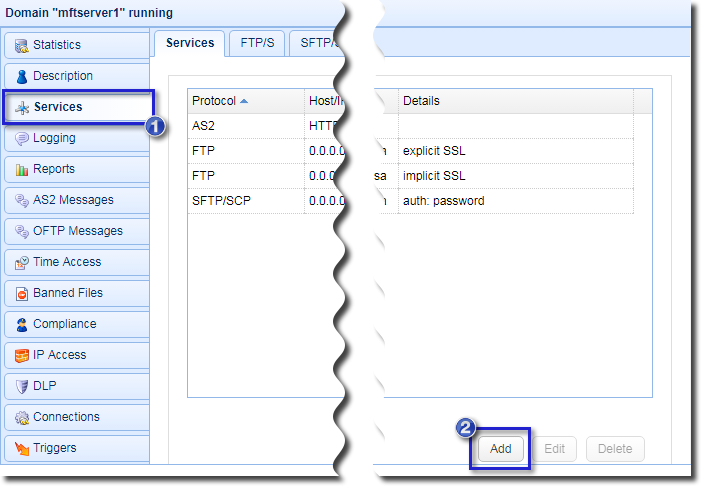Image resolution: width=701 pixels, height=486 pixels.
Task: Open the Triggers label in sidebar
Action: pos(55,448)
